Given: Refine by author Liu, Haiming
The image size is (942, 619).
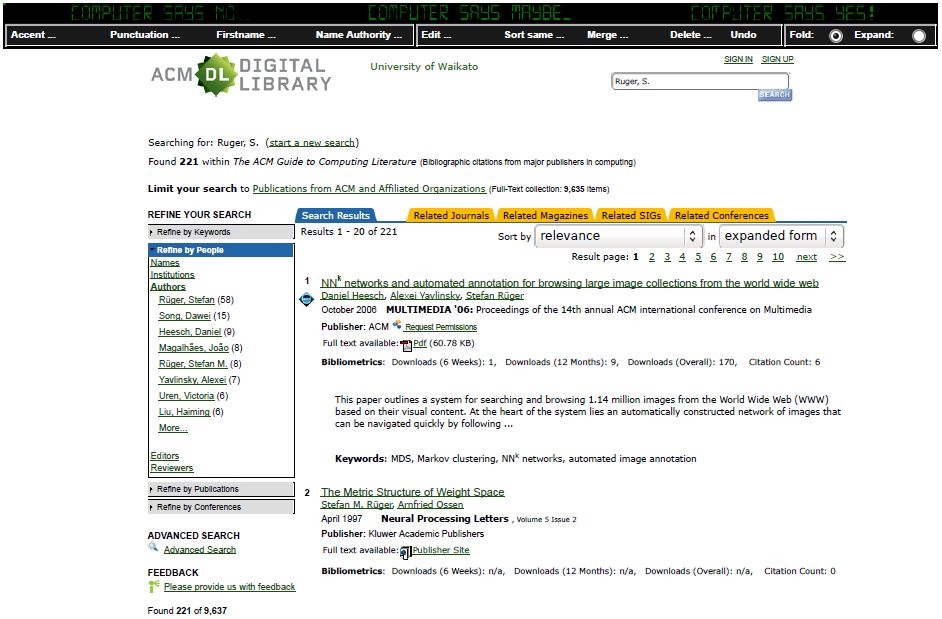Looking at the screenshot, I should click(x=184, y=412).
